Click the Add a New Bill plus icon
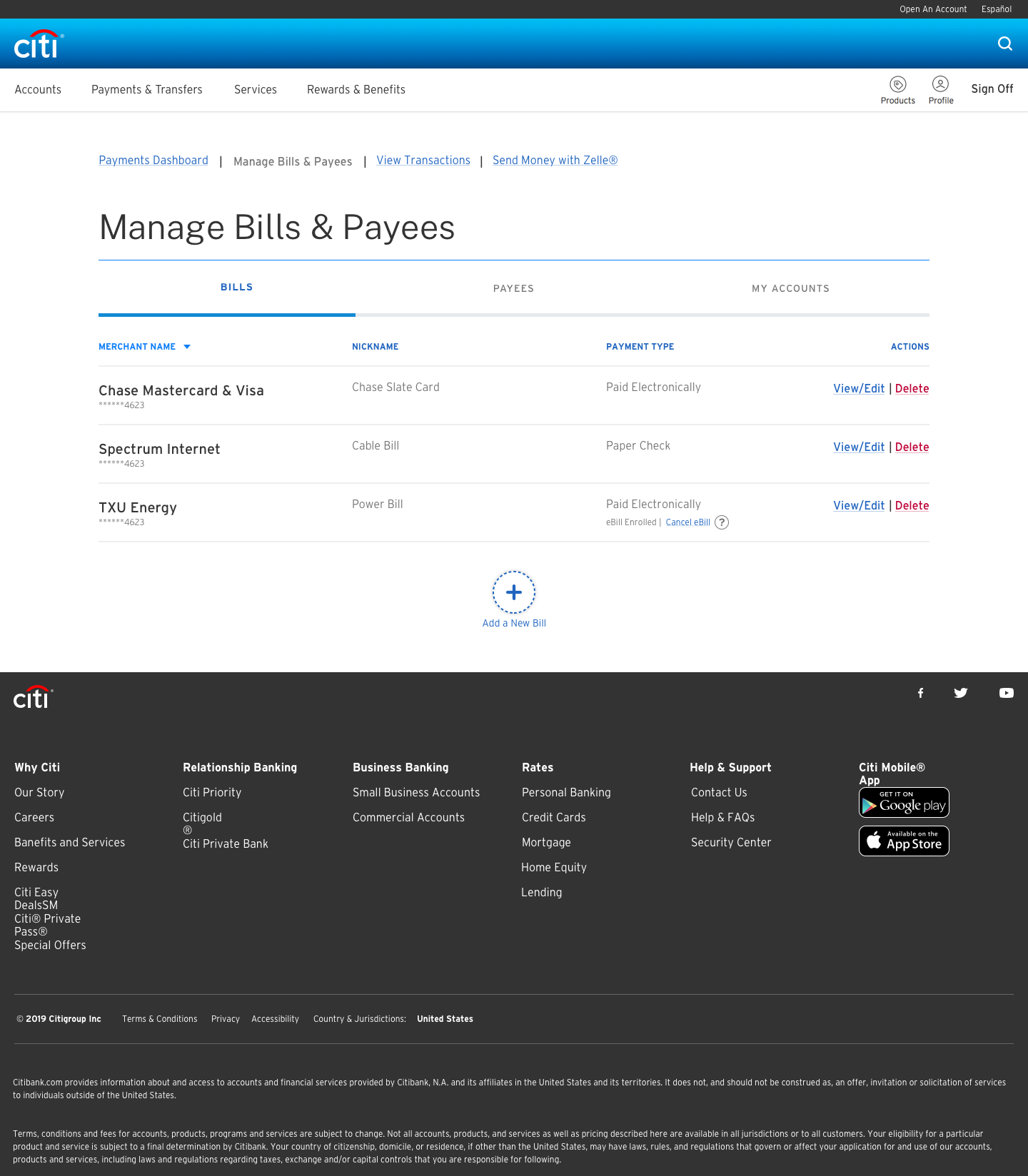The width and height of the screenshot is (1028, 1176). pyautogui.click(x=514, y=592)
